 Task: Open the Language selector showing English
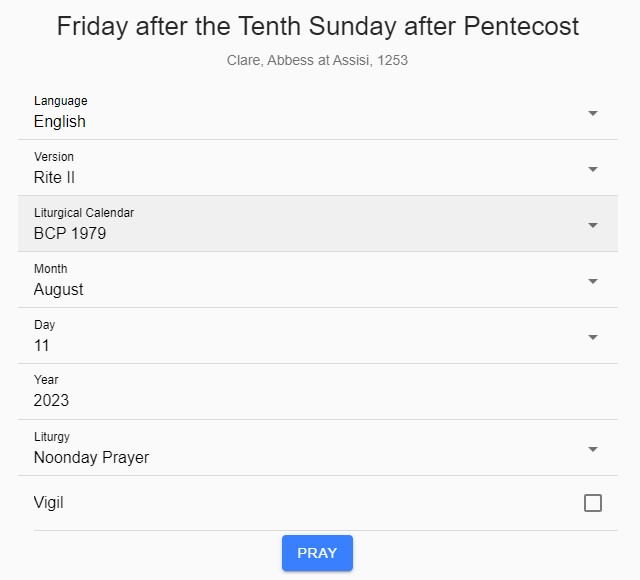300,121
